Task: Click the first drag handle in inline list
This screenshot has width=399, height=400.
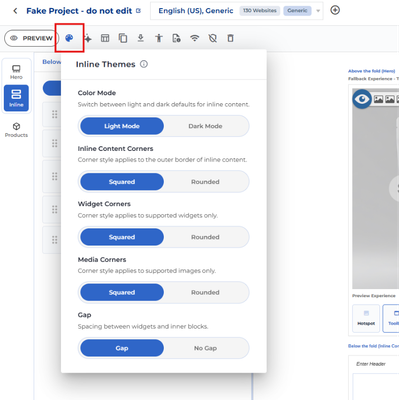Action: [55, 114]
